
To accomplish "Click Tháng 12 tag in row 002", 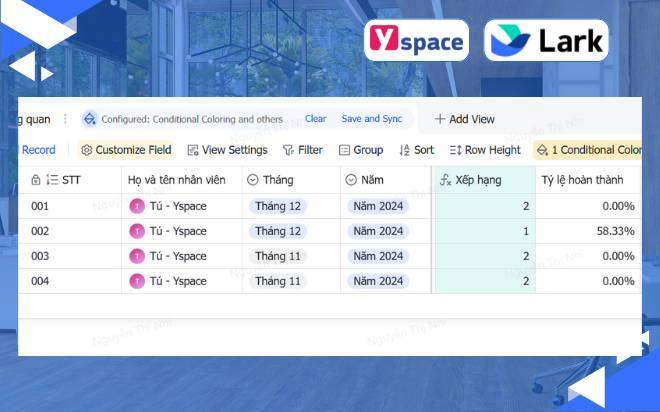I will coord(278,231).
